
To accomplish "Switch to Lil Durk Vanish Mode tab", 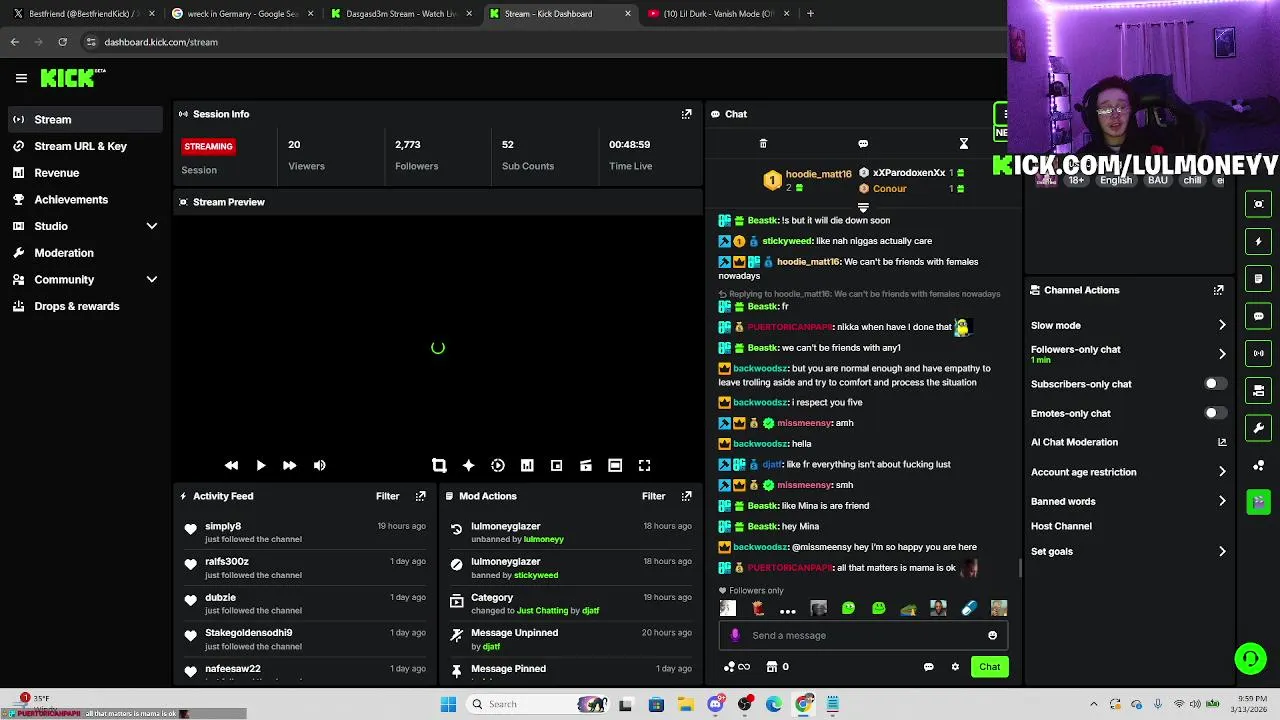I will click(719, 14).
